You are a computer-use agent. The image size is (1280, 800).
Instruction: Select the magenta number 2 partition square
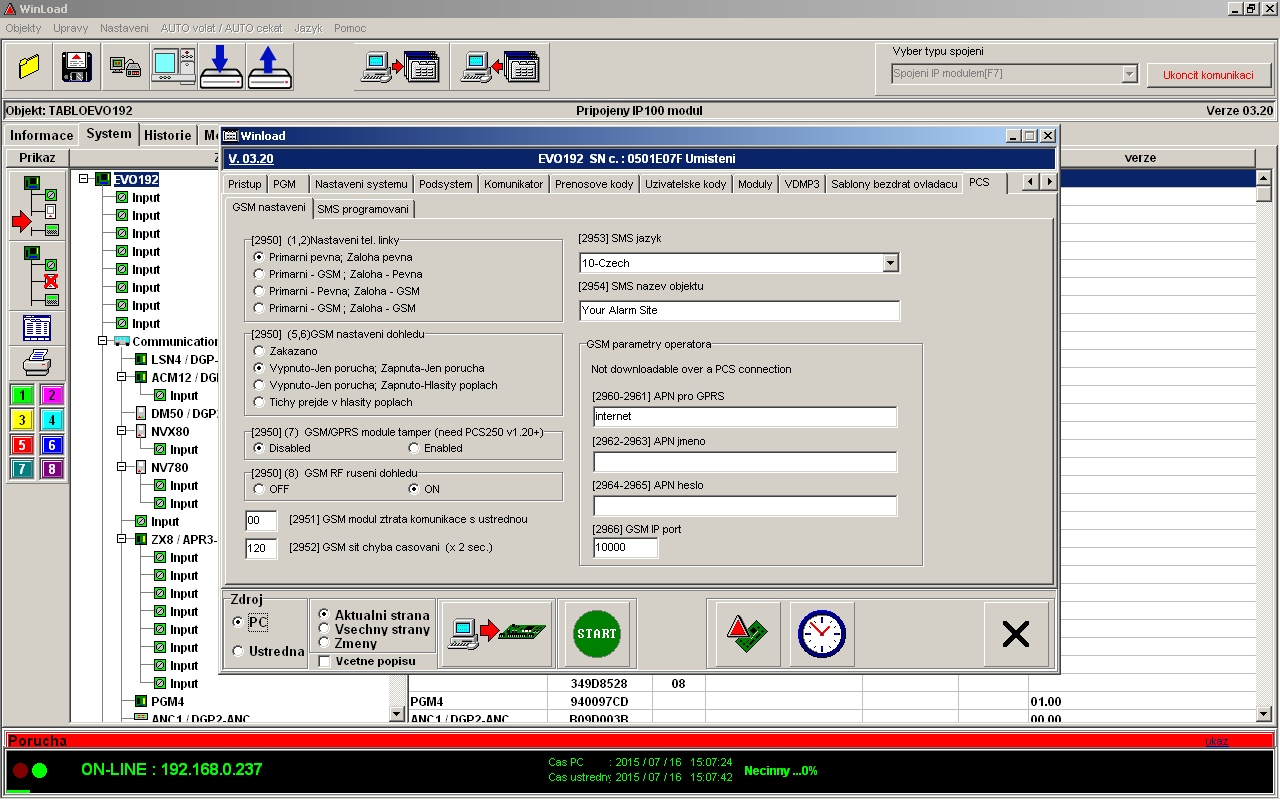(x=52, y=395)
